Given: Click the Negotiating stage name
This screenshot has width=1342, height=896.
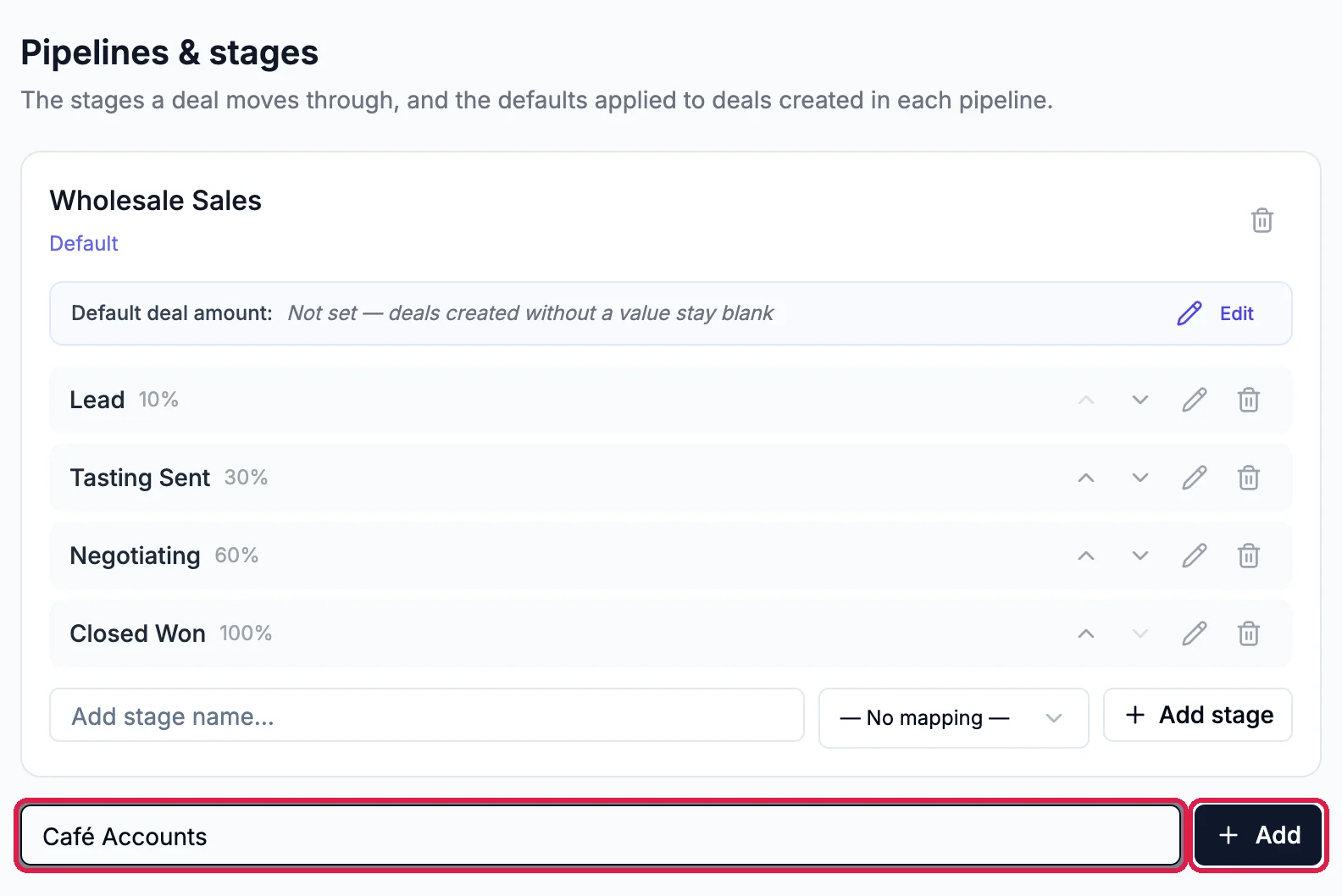Looking at the screenshot, I should point(136,556).
